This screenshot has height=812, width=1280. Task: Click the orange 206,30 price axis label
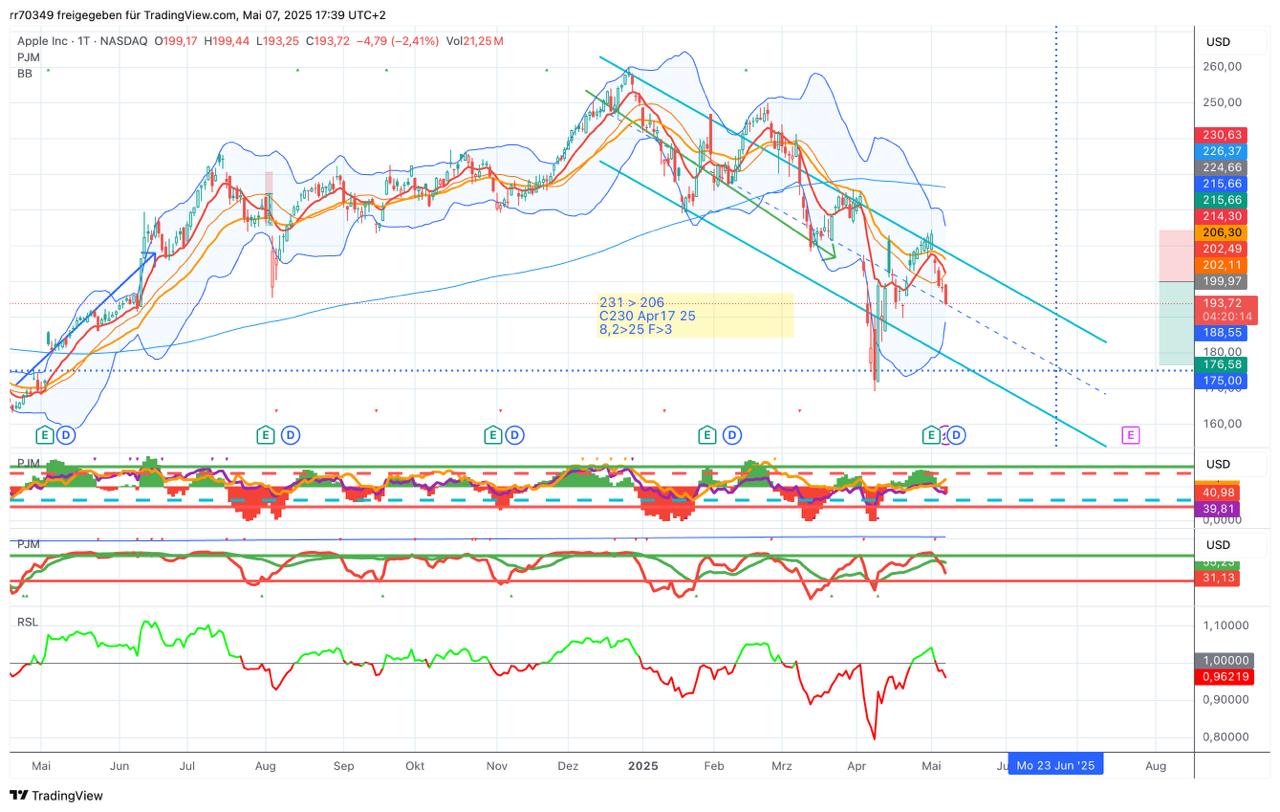(1224, 231)
